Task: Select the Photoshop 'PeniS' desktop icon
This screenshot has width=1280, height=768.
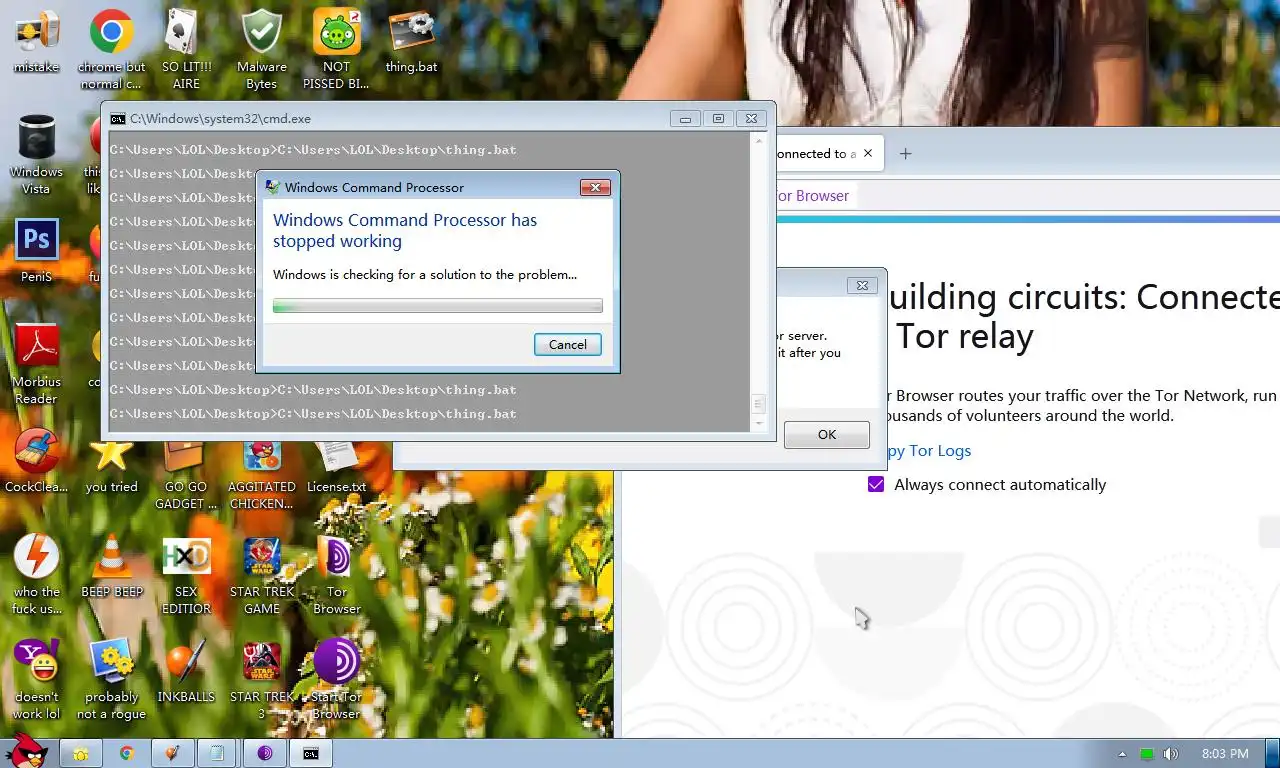Action: [x=36, y=250]
